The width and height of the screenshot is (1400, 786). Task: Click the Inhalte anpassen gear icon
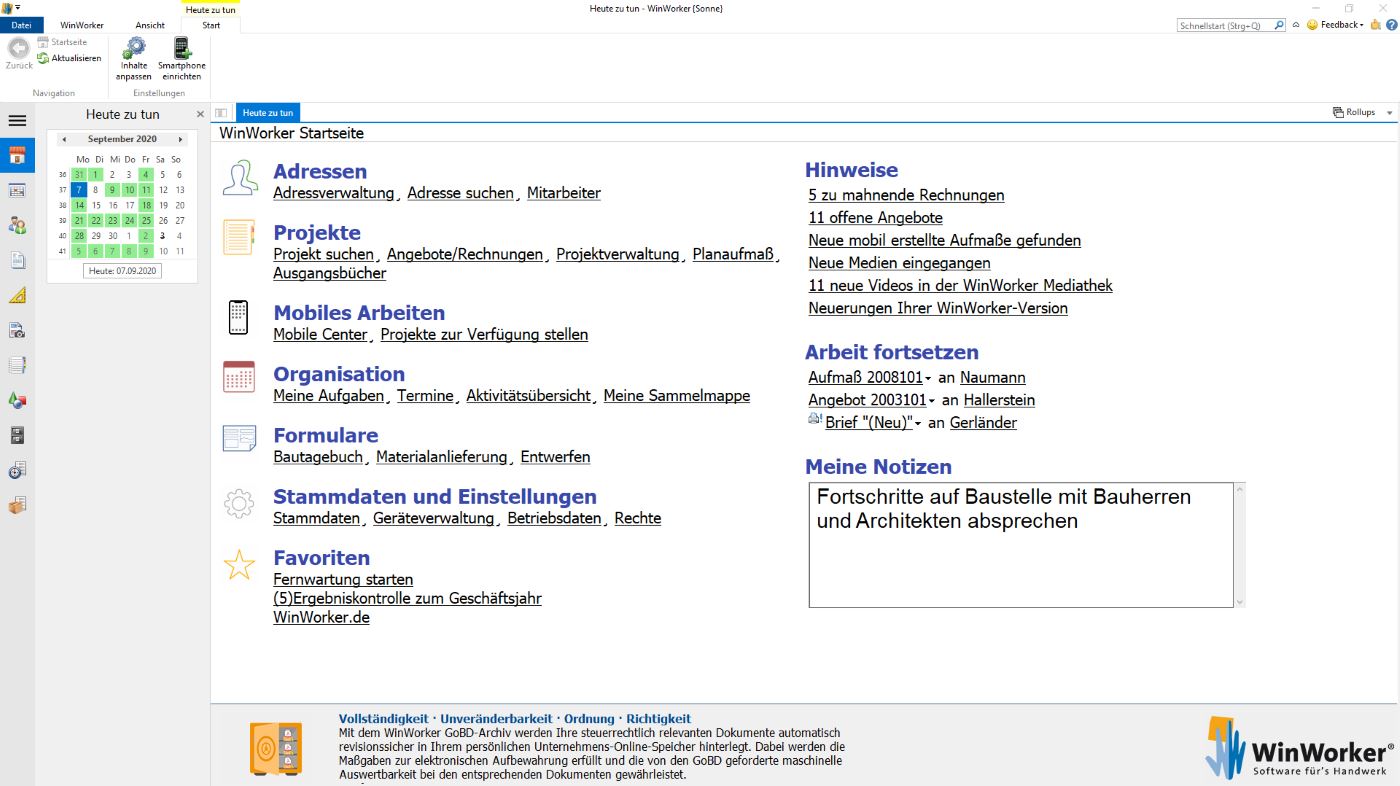pos(133,48)
